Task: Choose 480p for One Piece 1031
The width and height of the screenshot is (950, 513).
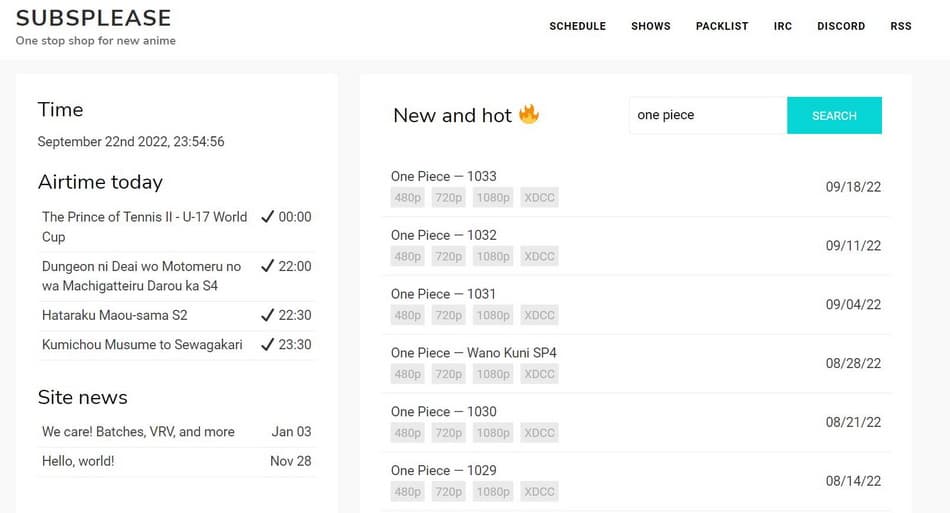Action: click(x=407, y=316)
